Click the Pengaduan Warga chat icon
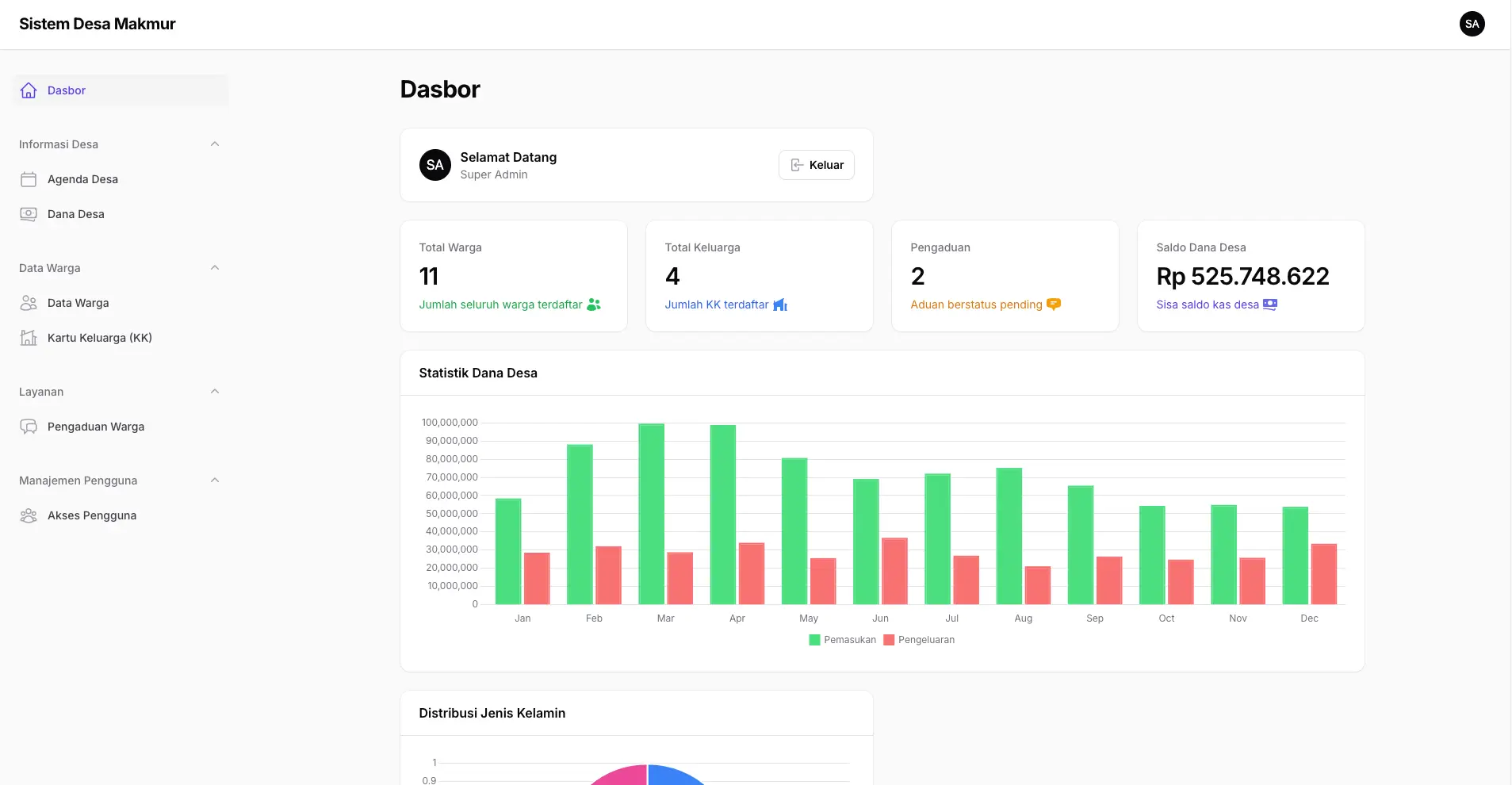1512x785 pixels. (29, 427)
